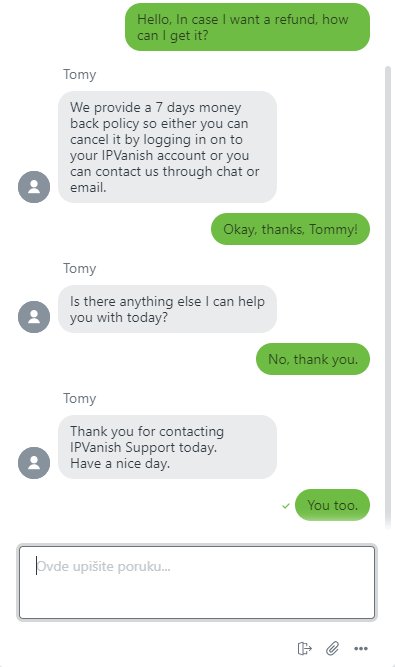Click the Tomy name above the refund policy reply

coord(80,74)
